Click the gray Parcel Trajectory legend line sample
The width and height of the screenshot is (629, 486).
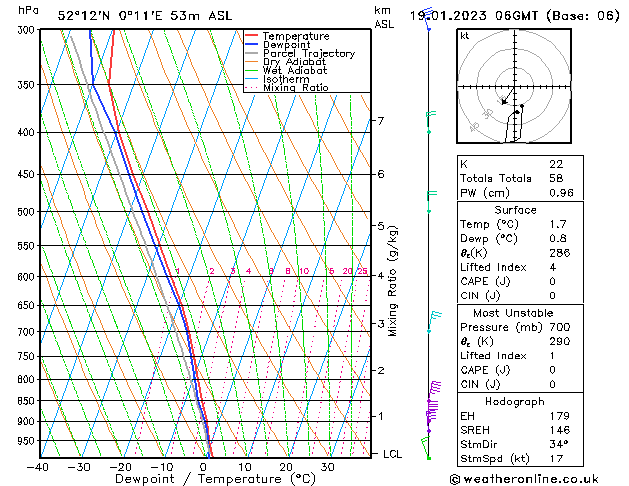[252, 53]
